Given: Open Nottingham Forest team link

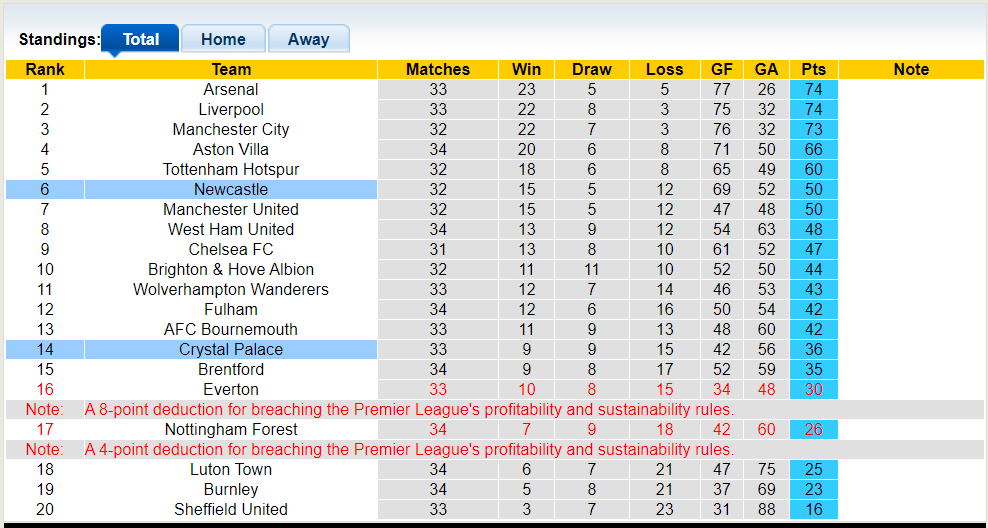Looking at the screenshot, I should click(231, 429).
